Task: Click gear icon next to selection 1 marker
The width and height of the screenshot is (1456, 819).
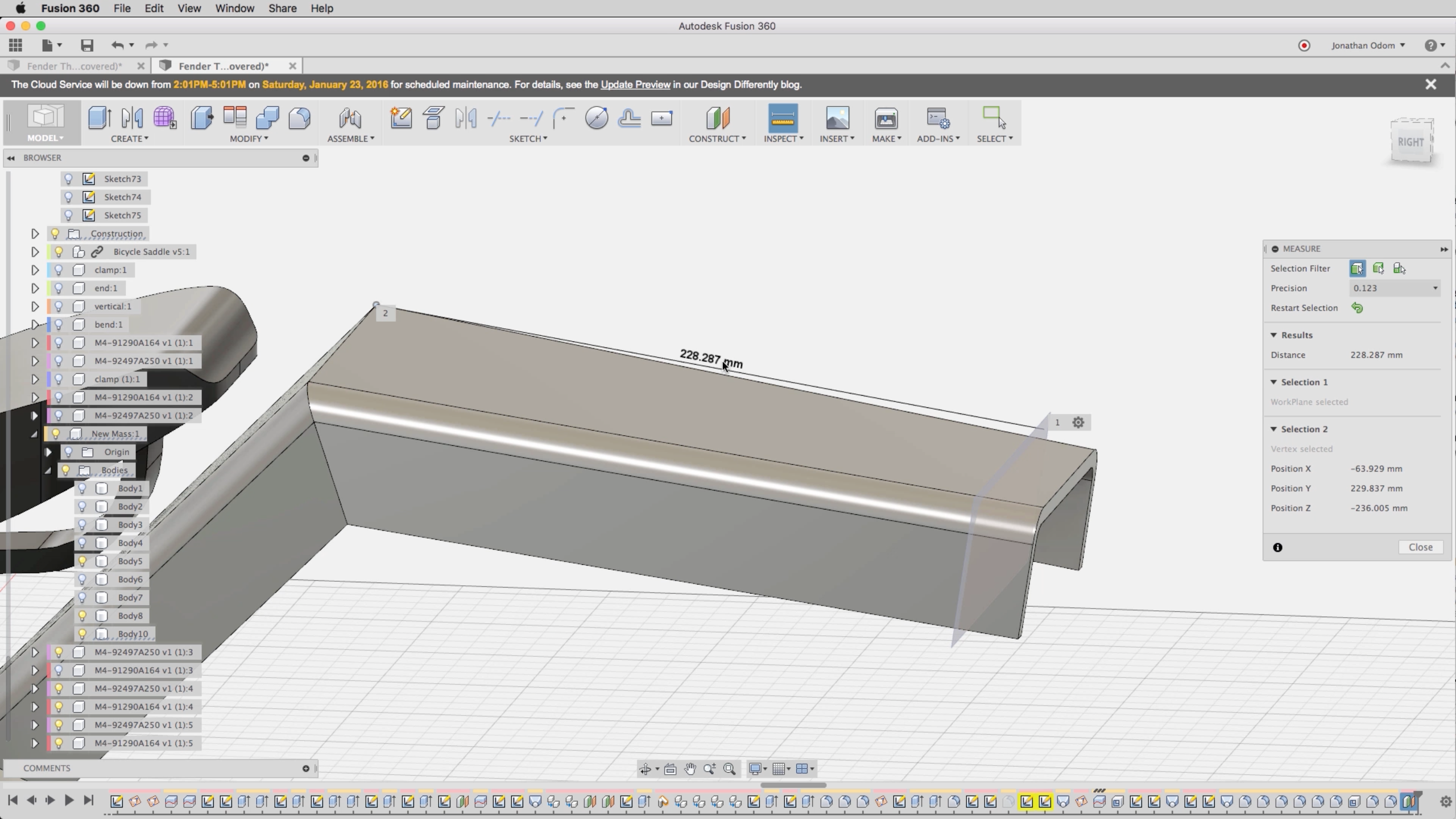Action: pyautogui.click(x=1078, y=423)
